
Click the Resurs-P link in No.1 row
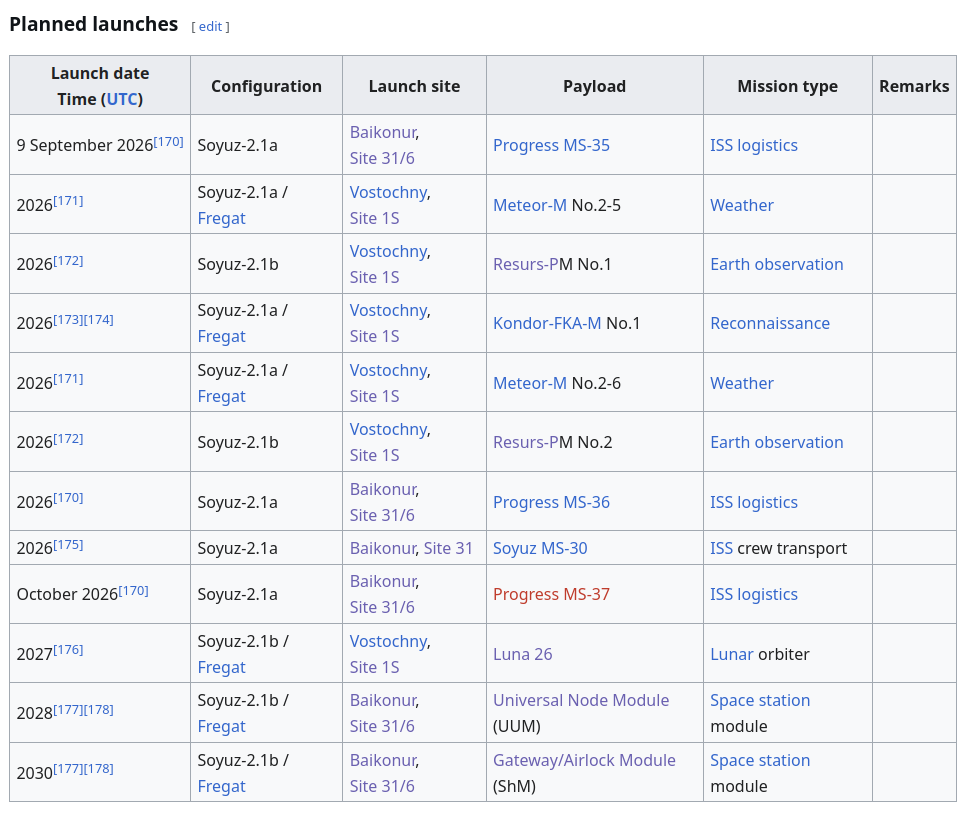(526, 264)
